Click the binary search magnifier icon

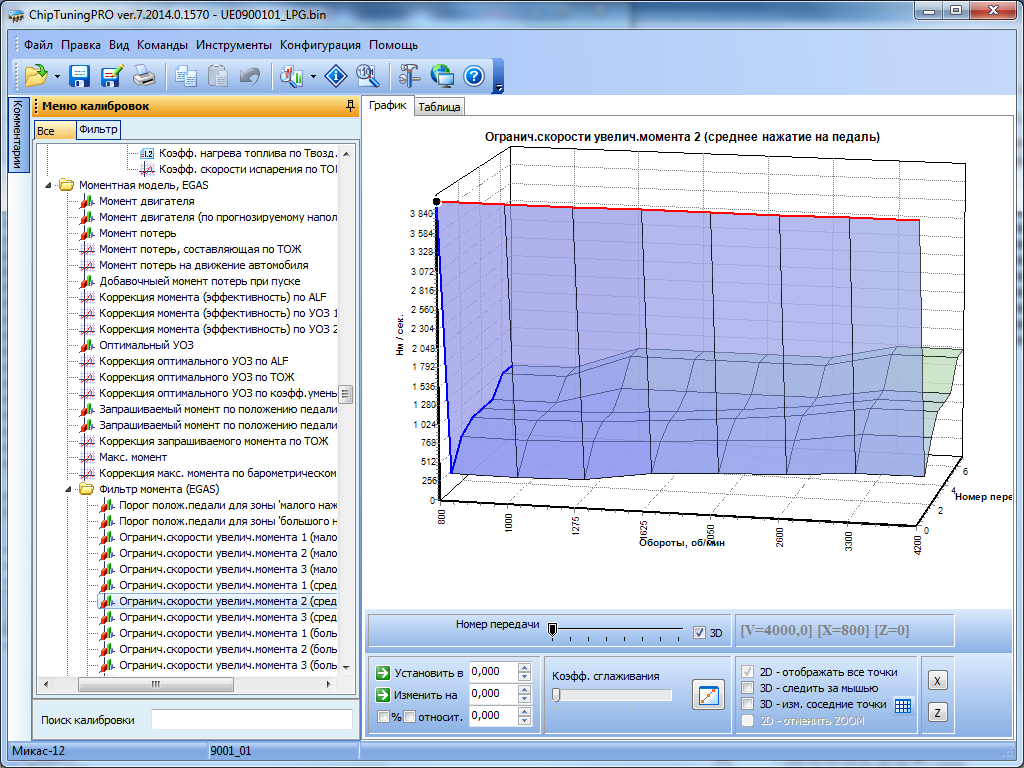(x=367, y=75)
